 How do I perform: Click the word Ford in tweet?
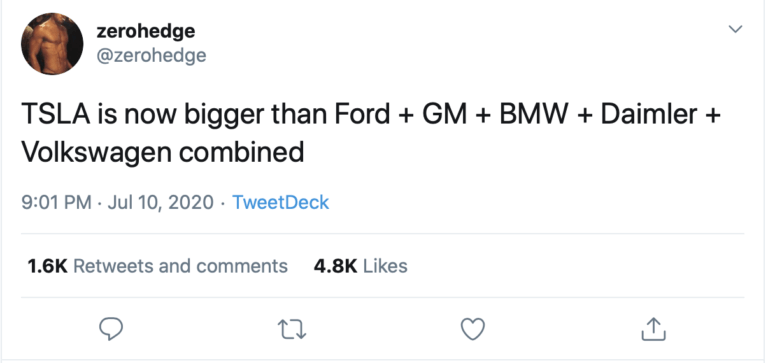coord(362,114)
